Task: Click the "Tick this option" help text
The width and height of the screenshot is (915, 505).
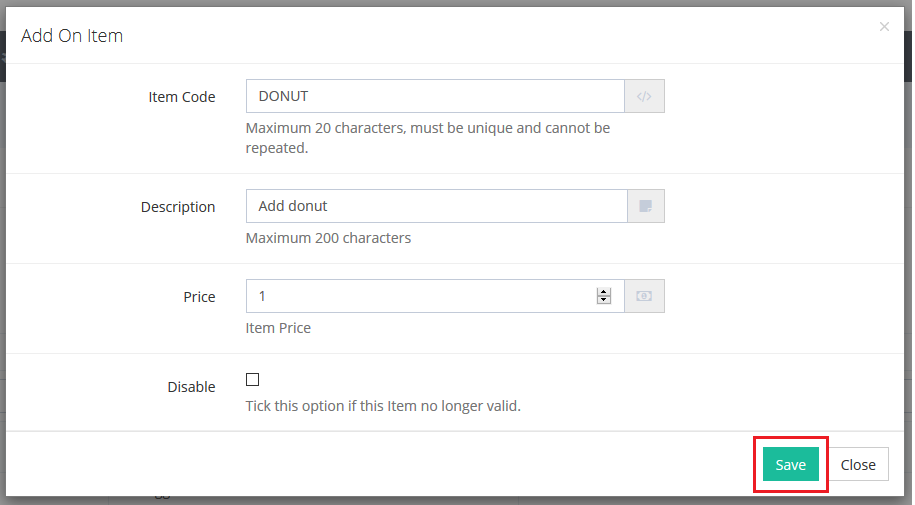Action: tap(383, 406)
